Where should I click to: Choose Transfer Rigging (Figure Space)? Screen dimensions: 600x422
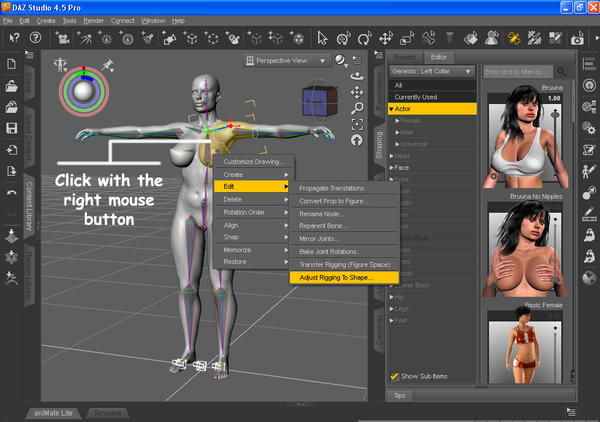point(344,265)
